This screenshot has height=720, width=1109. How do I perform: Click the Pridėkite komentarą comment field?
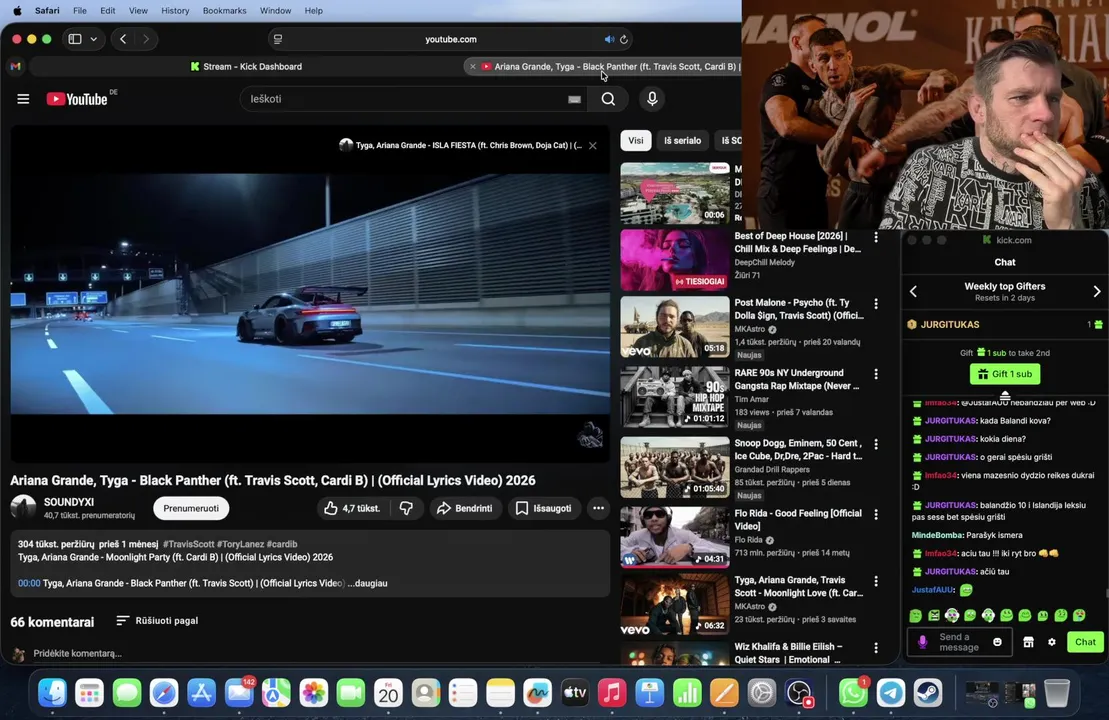pos(77,654)
